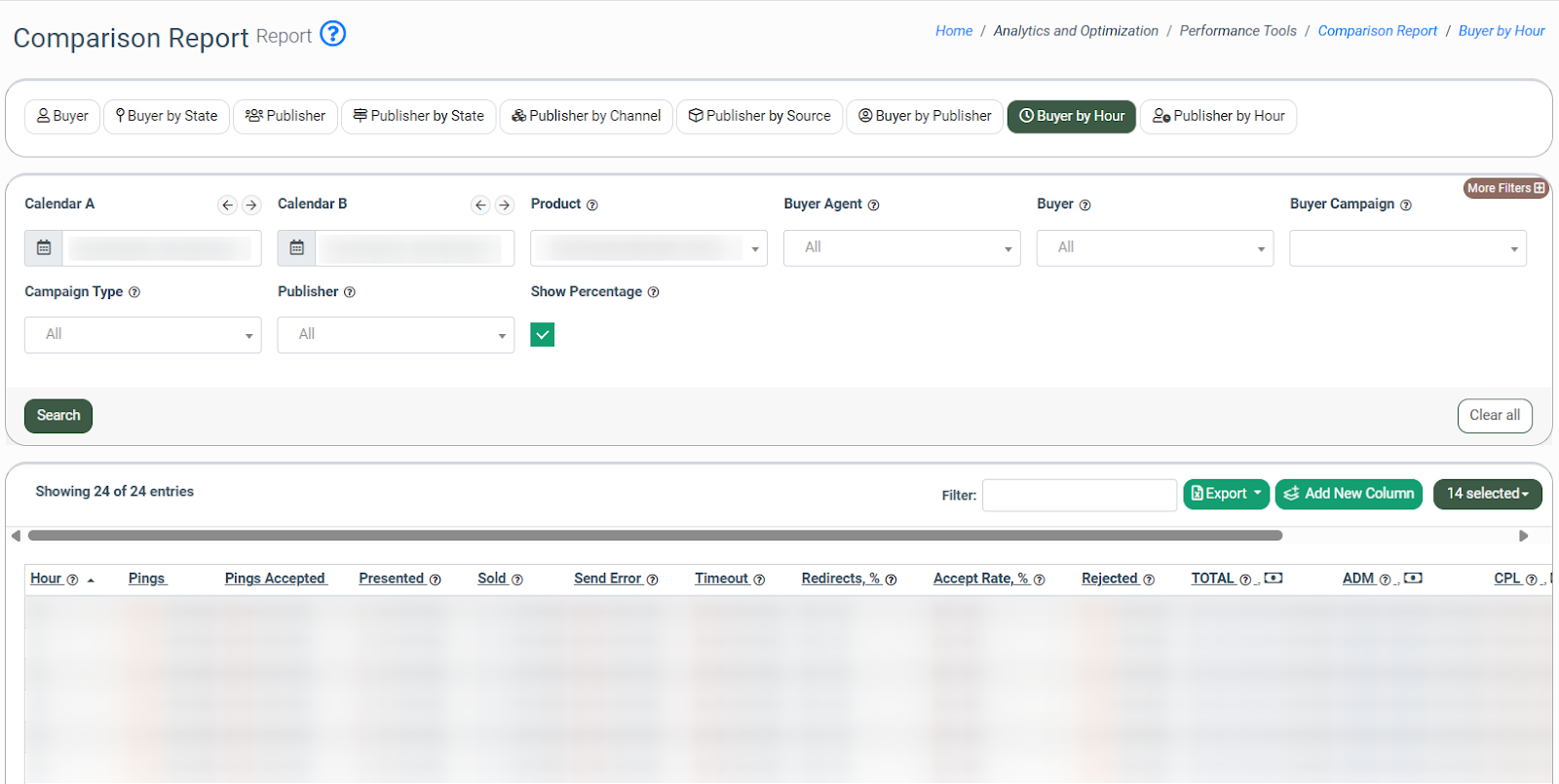Click the Buyer Agent help icon
Screen dimensions: 1559x784
coord(873,205)
